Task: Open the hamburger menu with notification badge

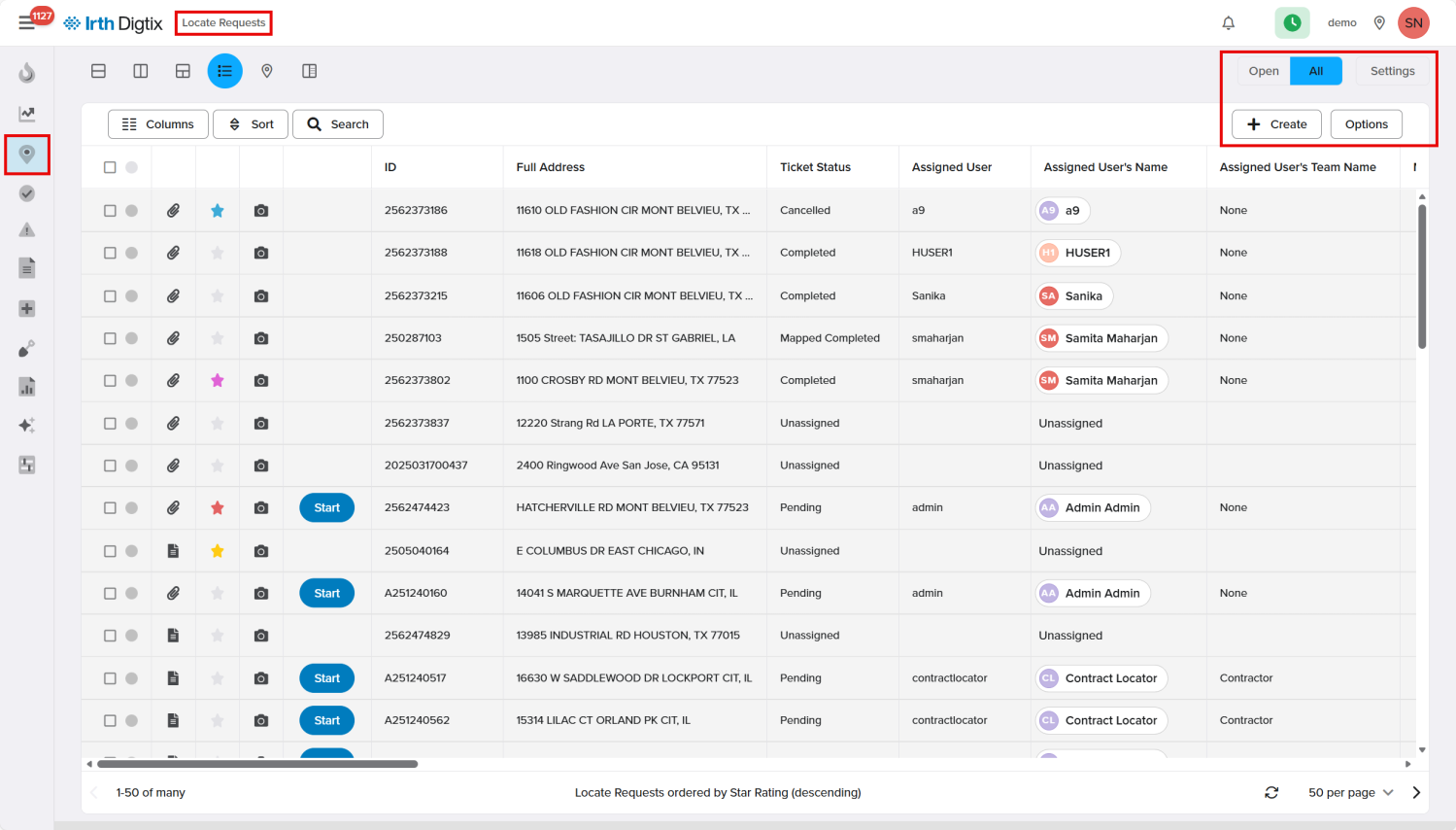Action: point(27,22)
